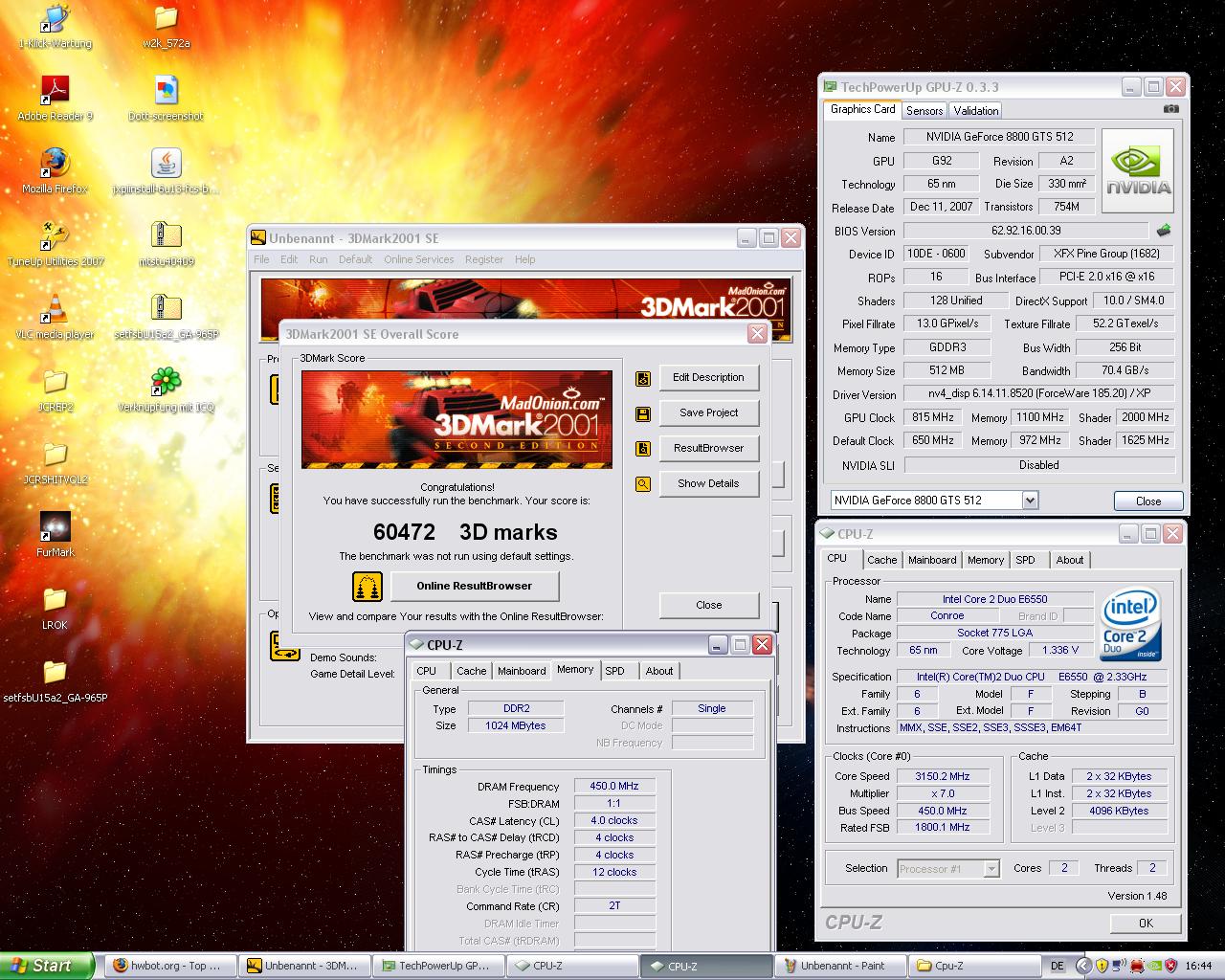Open the mtstu40409 archive
Screen dimensions: 1225x980
pyautogui.click(x=166, y=236)
